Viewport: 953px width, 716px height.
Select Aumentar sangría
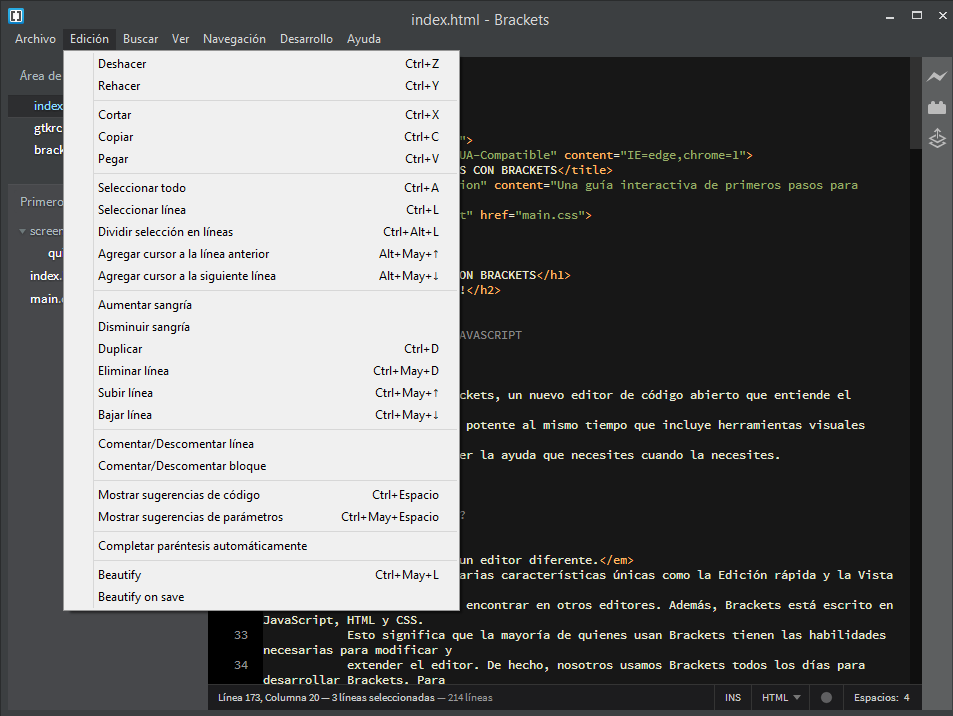261,305
